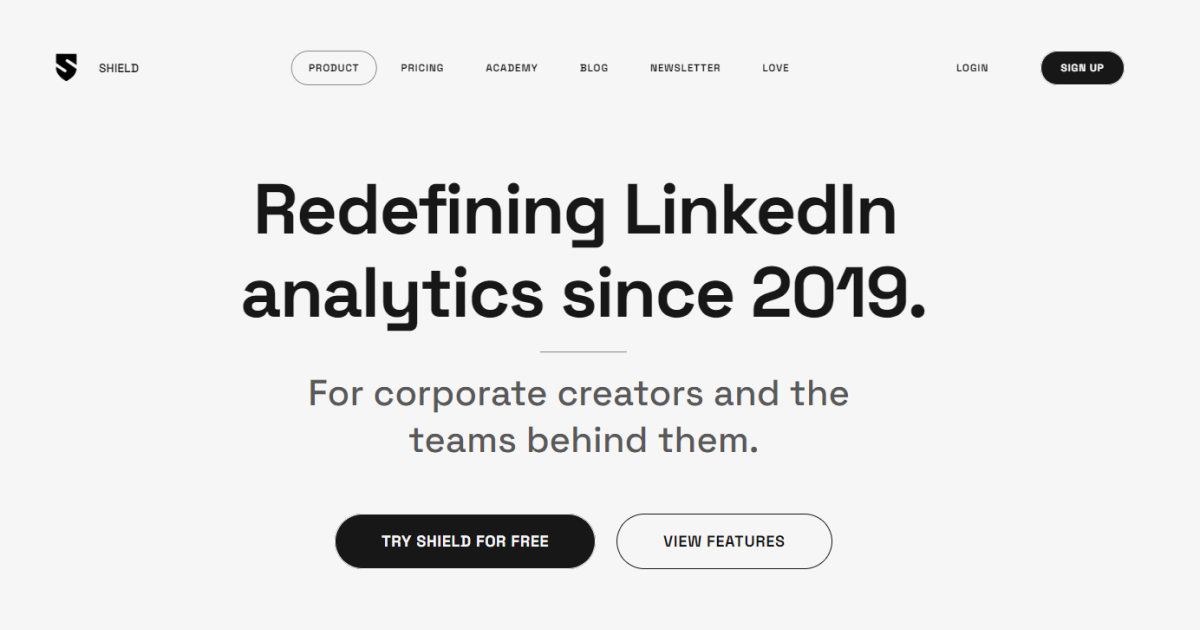Viewport: 1200px width, 630px height.
Task: Create a new account via Sign Up
Action: coord(1082,68)
